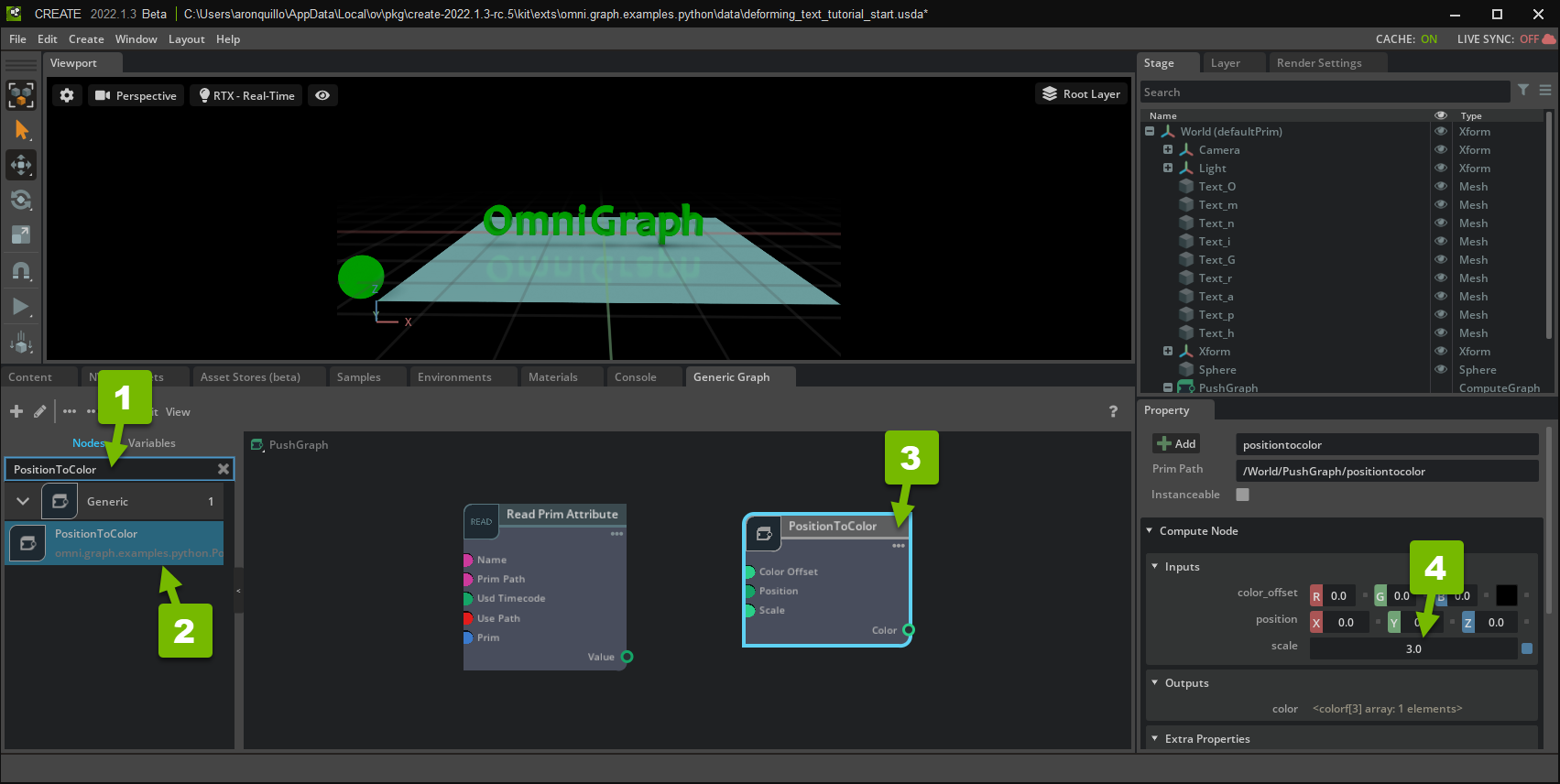Toggle the Snap magnet icon

21,271
